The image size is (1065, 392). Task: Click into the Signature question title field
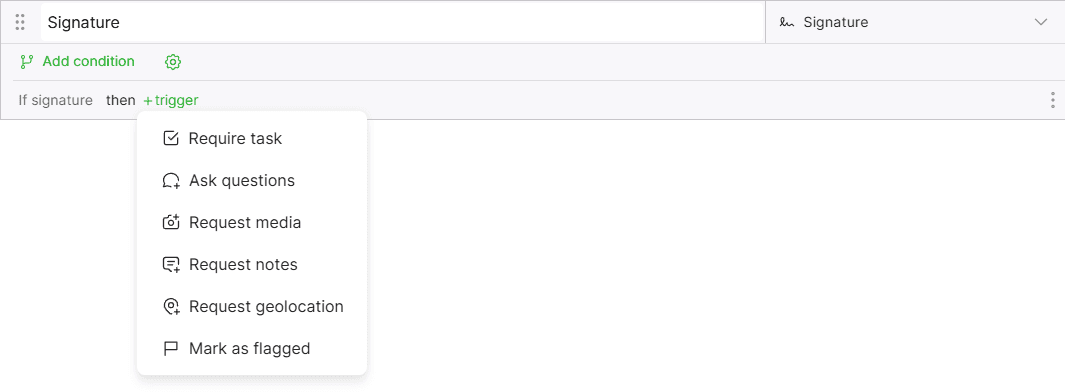pyautogui.click(x=403, y=22)
